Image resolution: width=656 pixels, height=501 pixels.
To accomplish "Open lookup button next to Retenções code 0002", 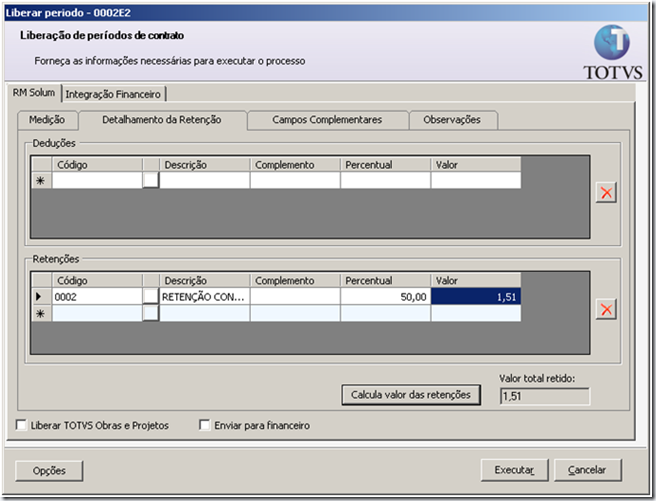I will [151, 297].
